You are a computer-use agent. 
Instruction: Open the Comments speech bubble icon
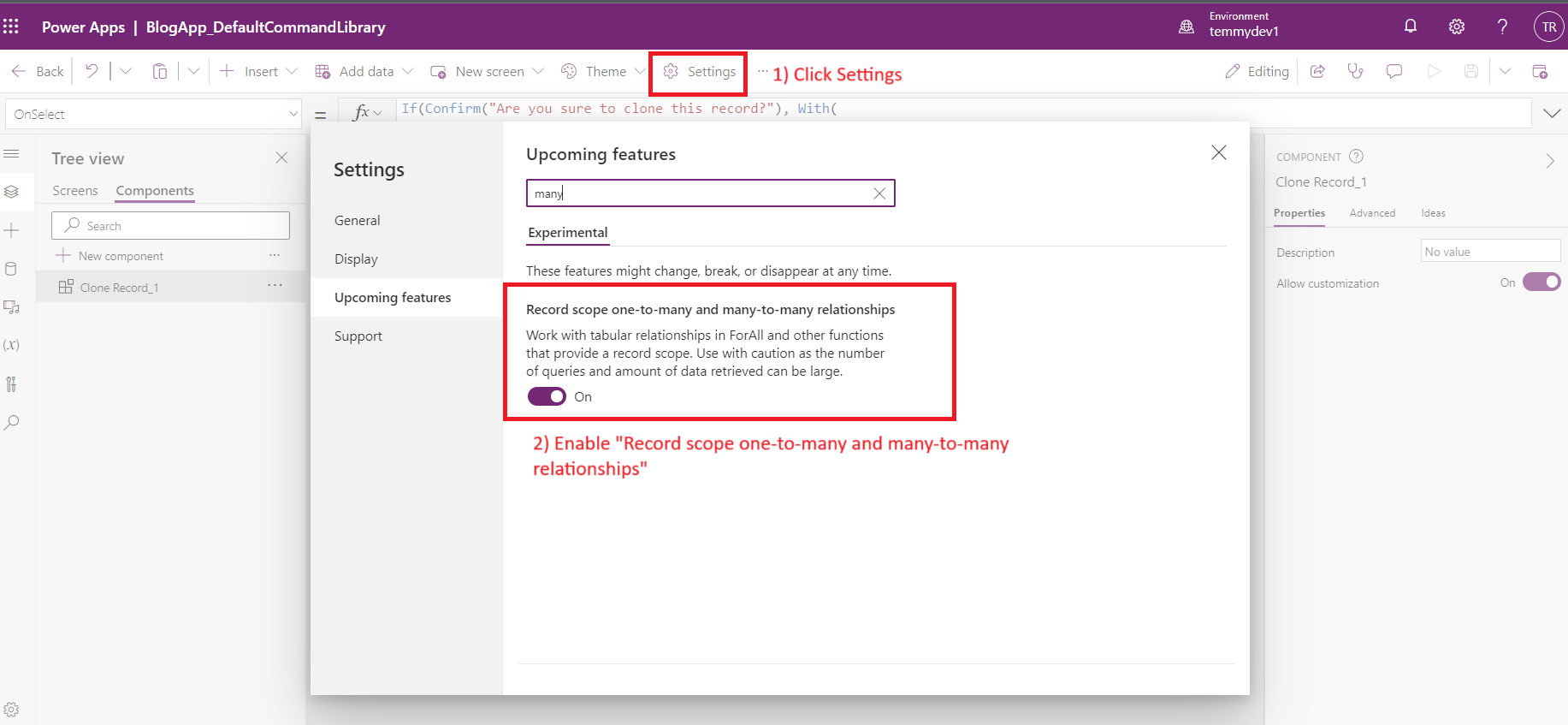1394,71
